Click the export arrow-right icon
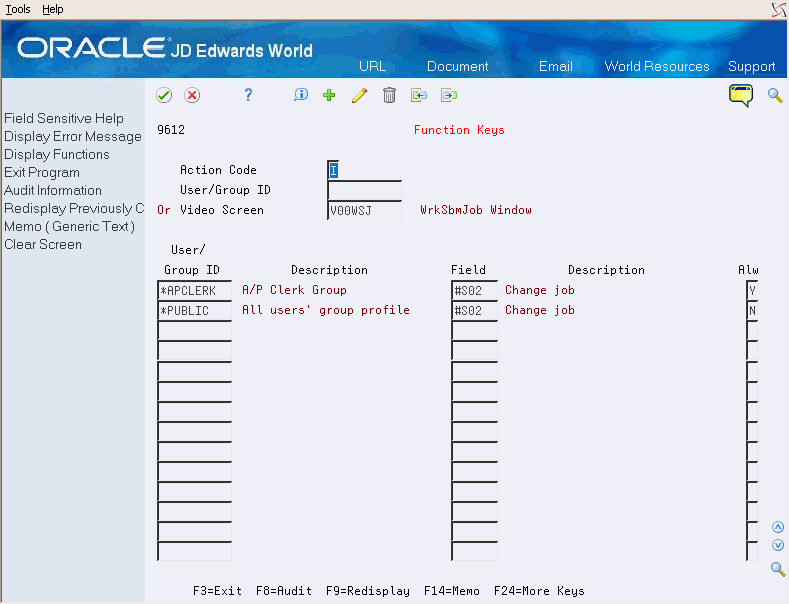Viewport: 789px width, 604px height. [x=449, y=95]
